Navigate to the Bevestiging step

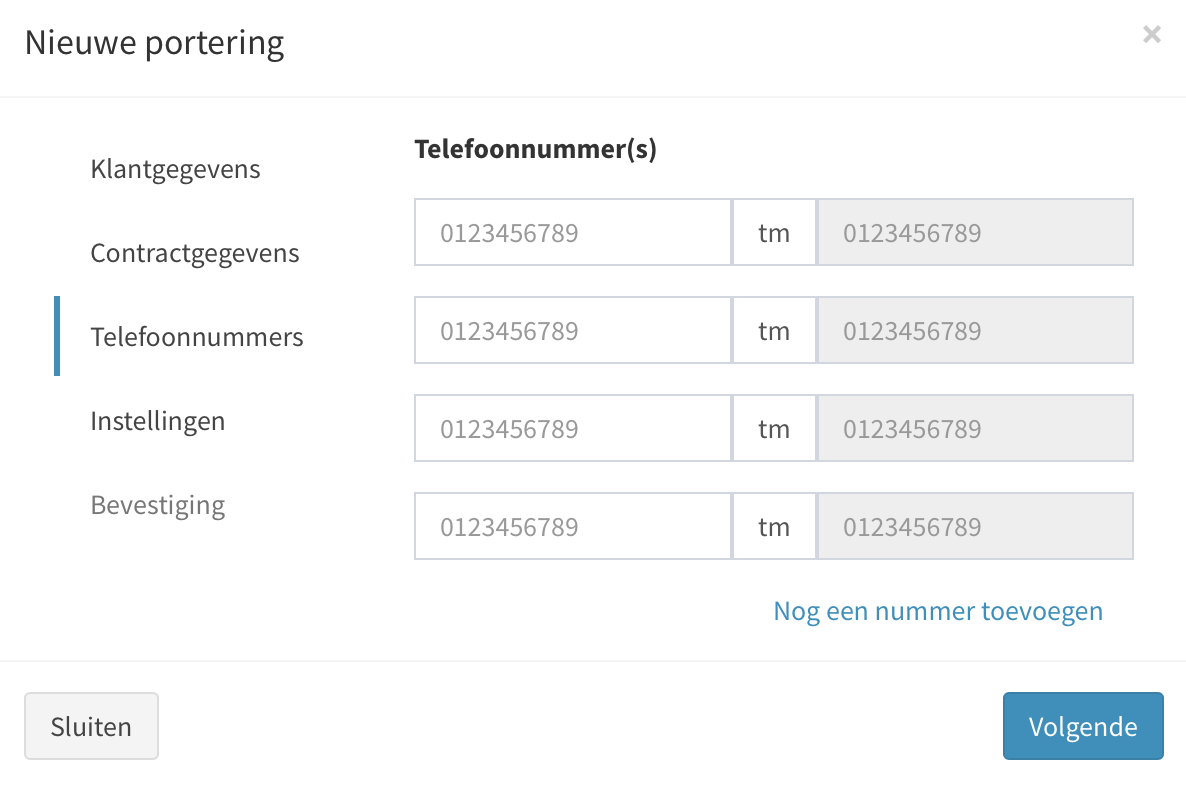[157, 505]
